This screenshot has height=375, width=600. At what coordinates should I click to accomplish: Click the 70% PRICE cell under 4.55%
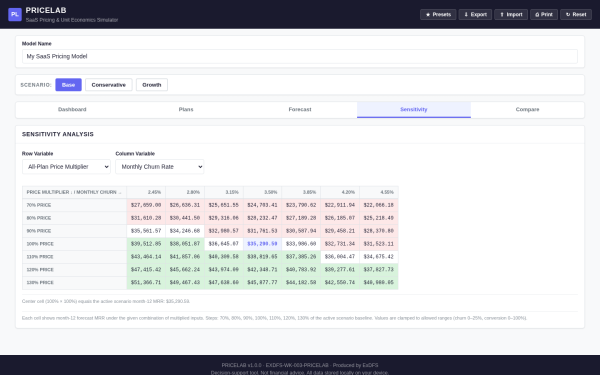tap(379, 205)
